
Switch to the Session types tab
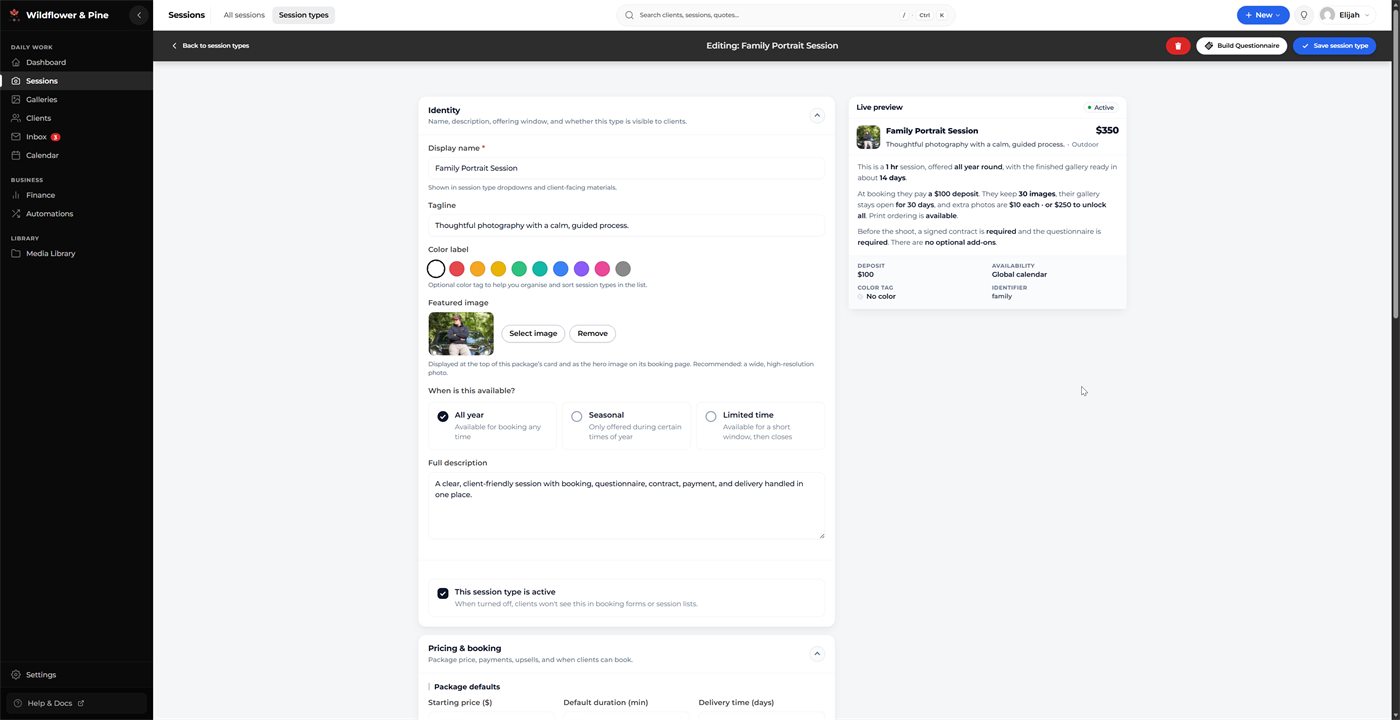pyautogui.click(x=304, y=15)
